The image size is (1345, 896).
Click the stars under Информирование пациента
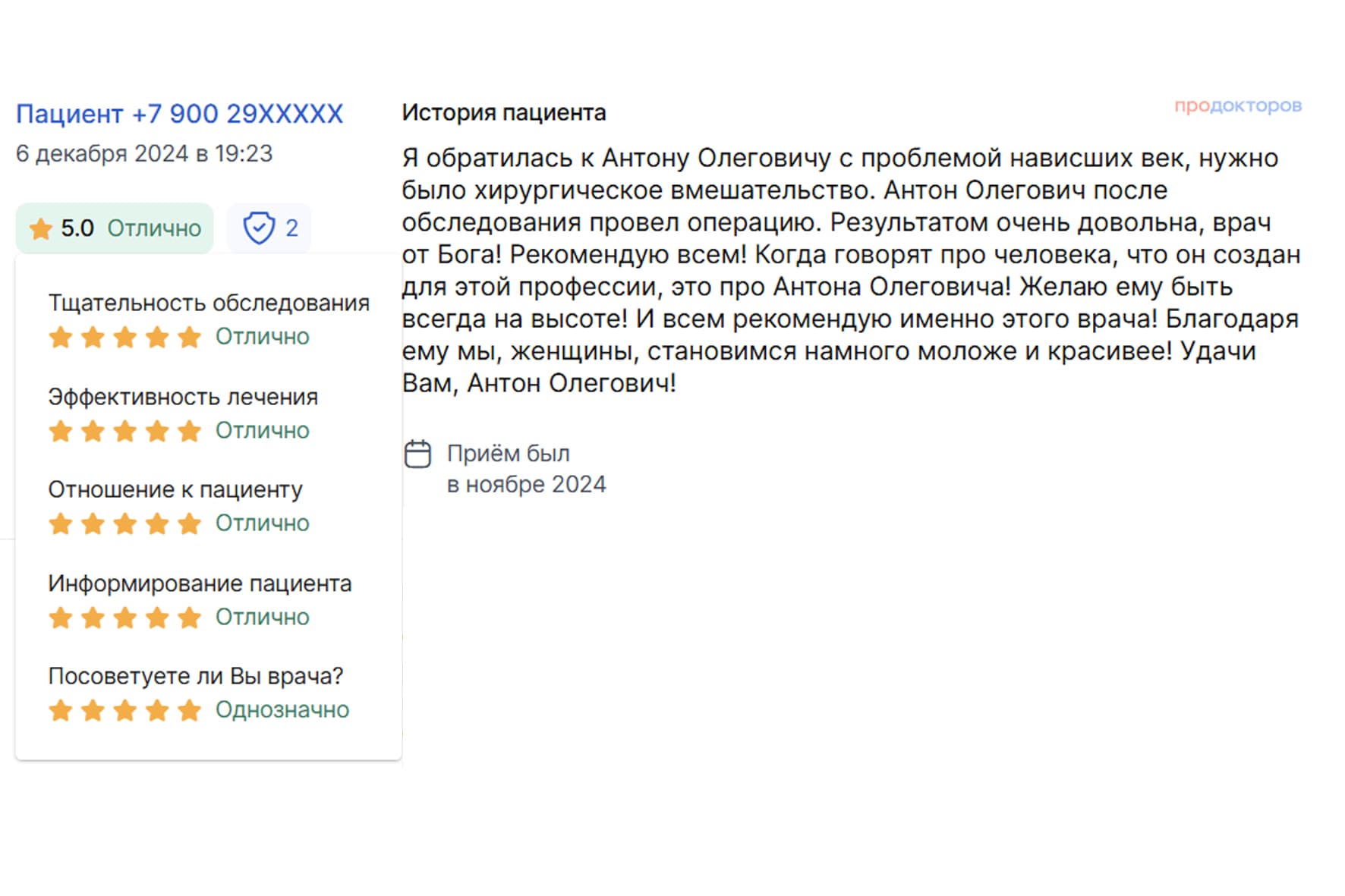pyautogui.click(x=125, y=618)
